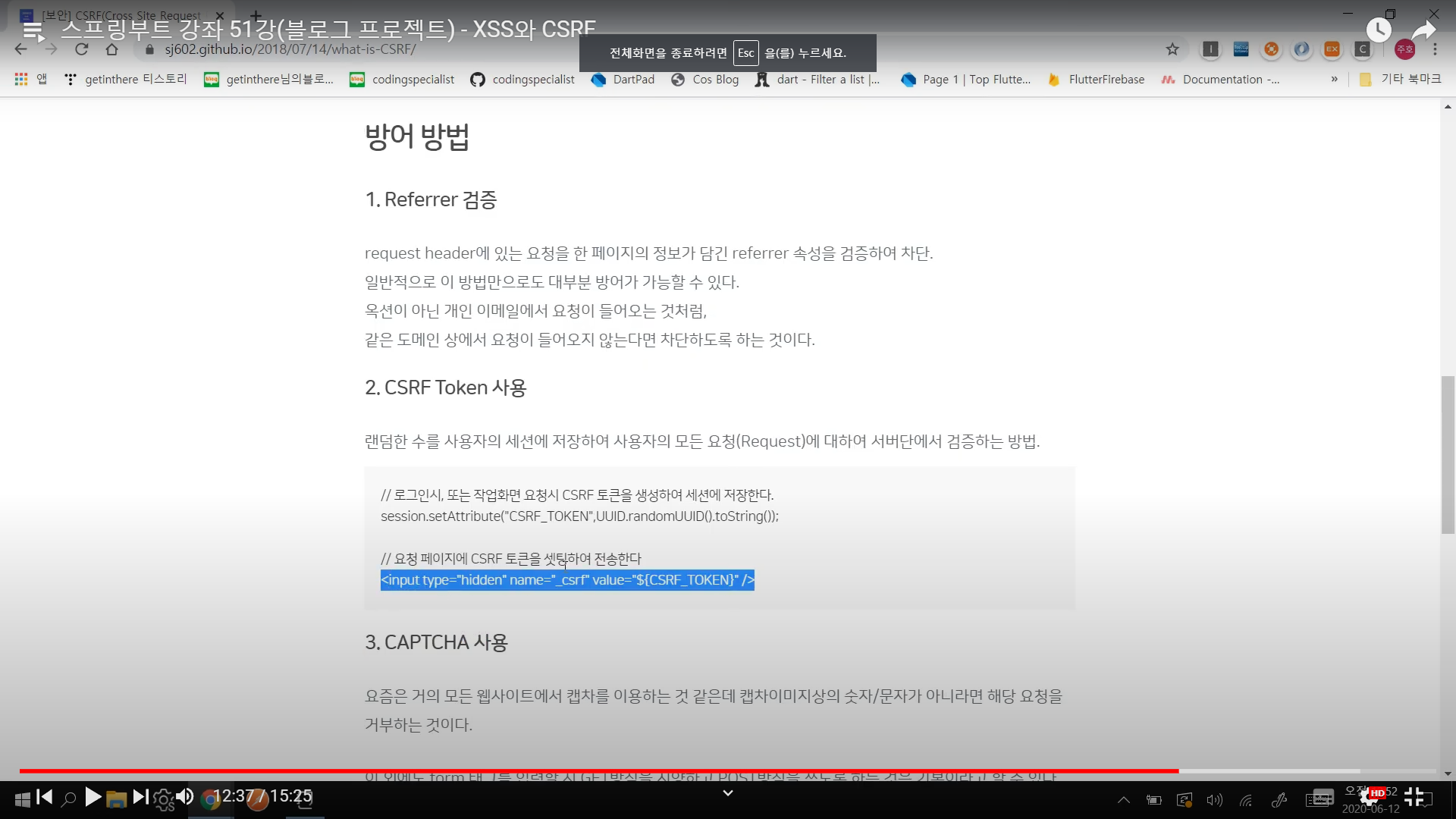
Task: Click the Watch later clock icon
Action: pos(1378,30)
